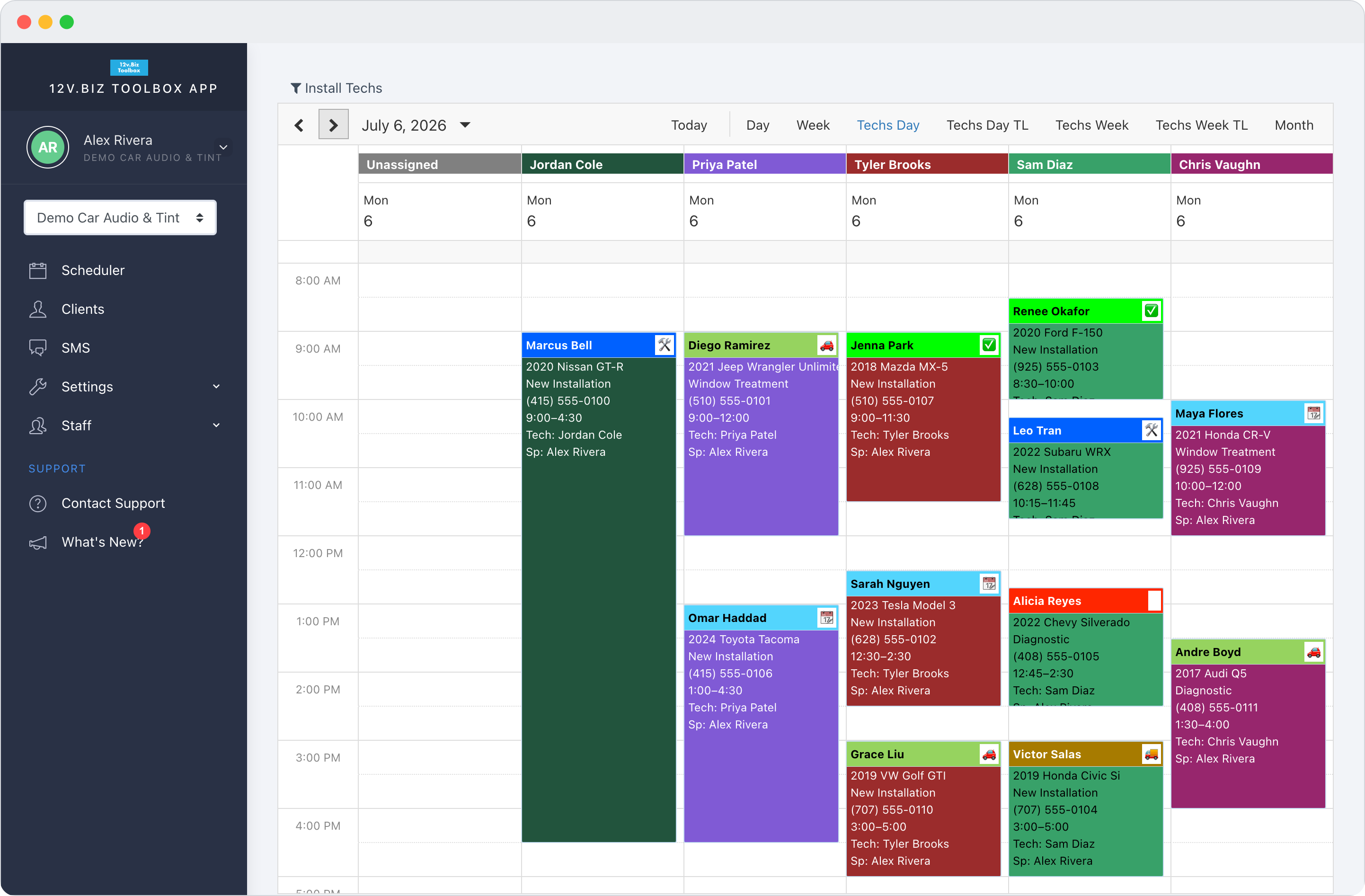
Task: Toggle the green checkmark on Jenna Park card
Action: pos(989,345)
